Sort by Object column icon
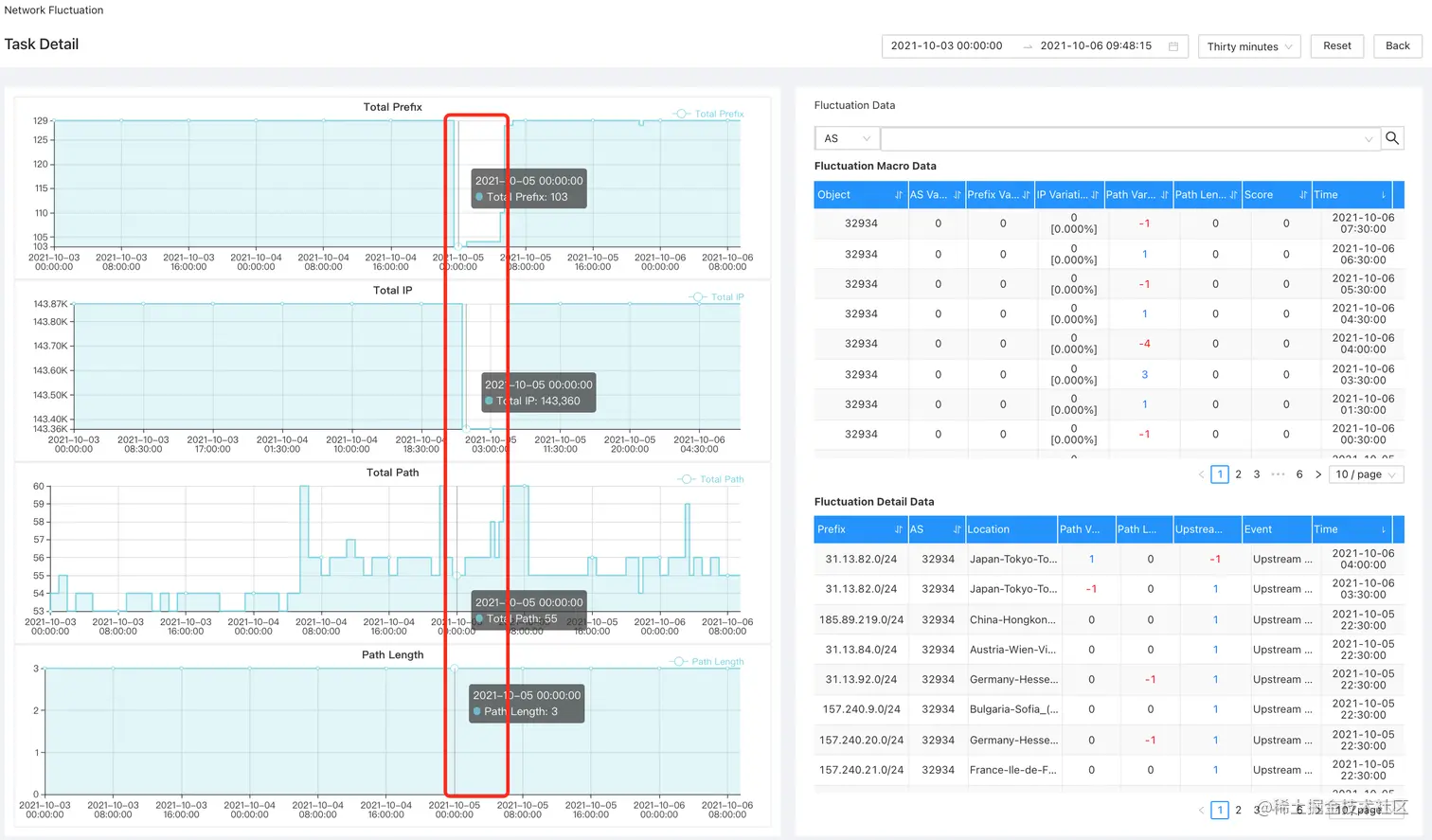Image resolution: width=1432 pixels, height=840 pixels. (899, 195)
